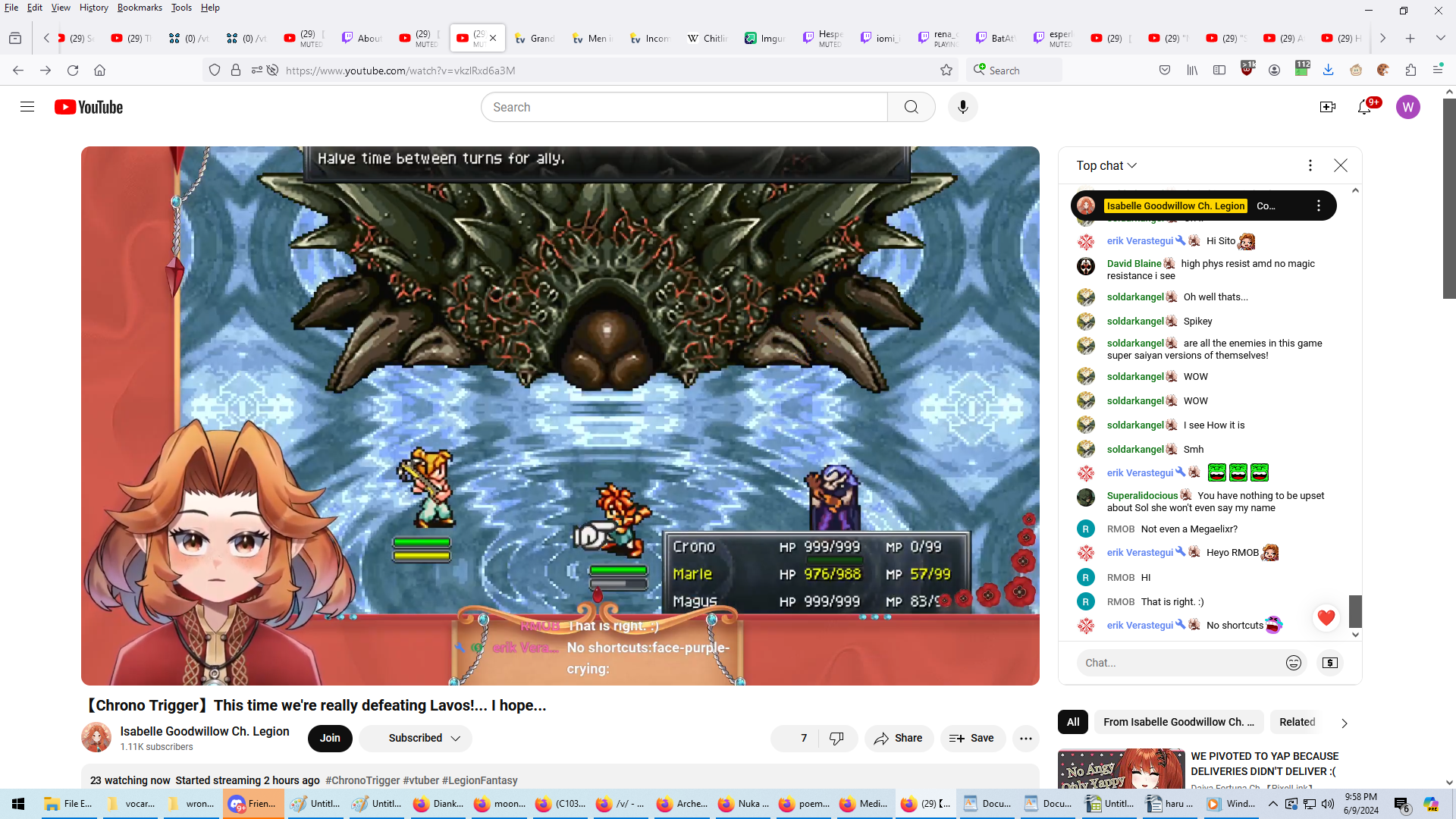Show more filter chips arrow

point(1344,723)
